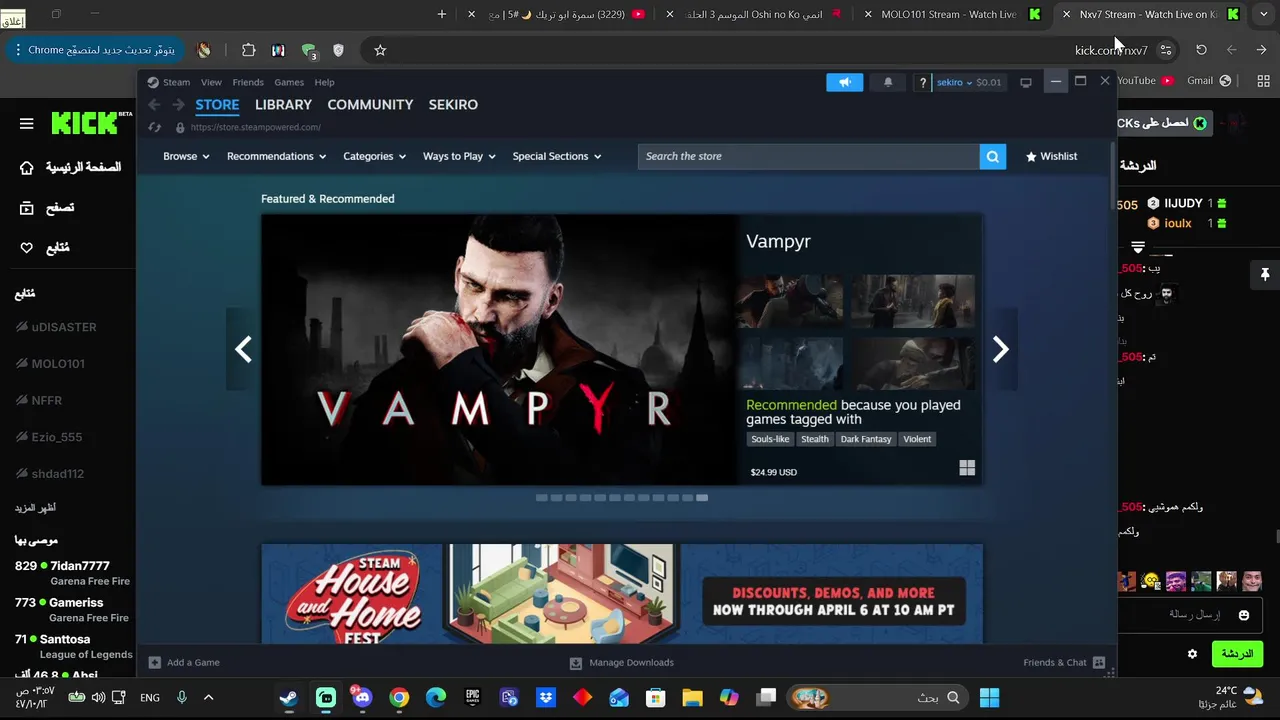This screenshot has height=720, width=1280.
Task: Open Chrome three-dot update menu
Action: [x=18, y=50]
